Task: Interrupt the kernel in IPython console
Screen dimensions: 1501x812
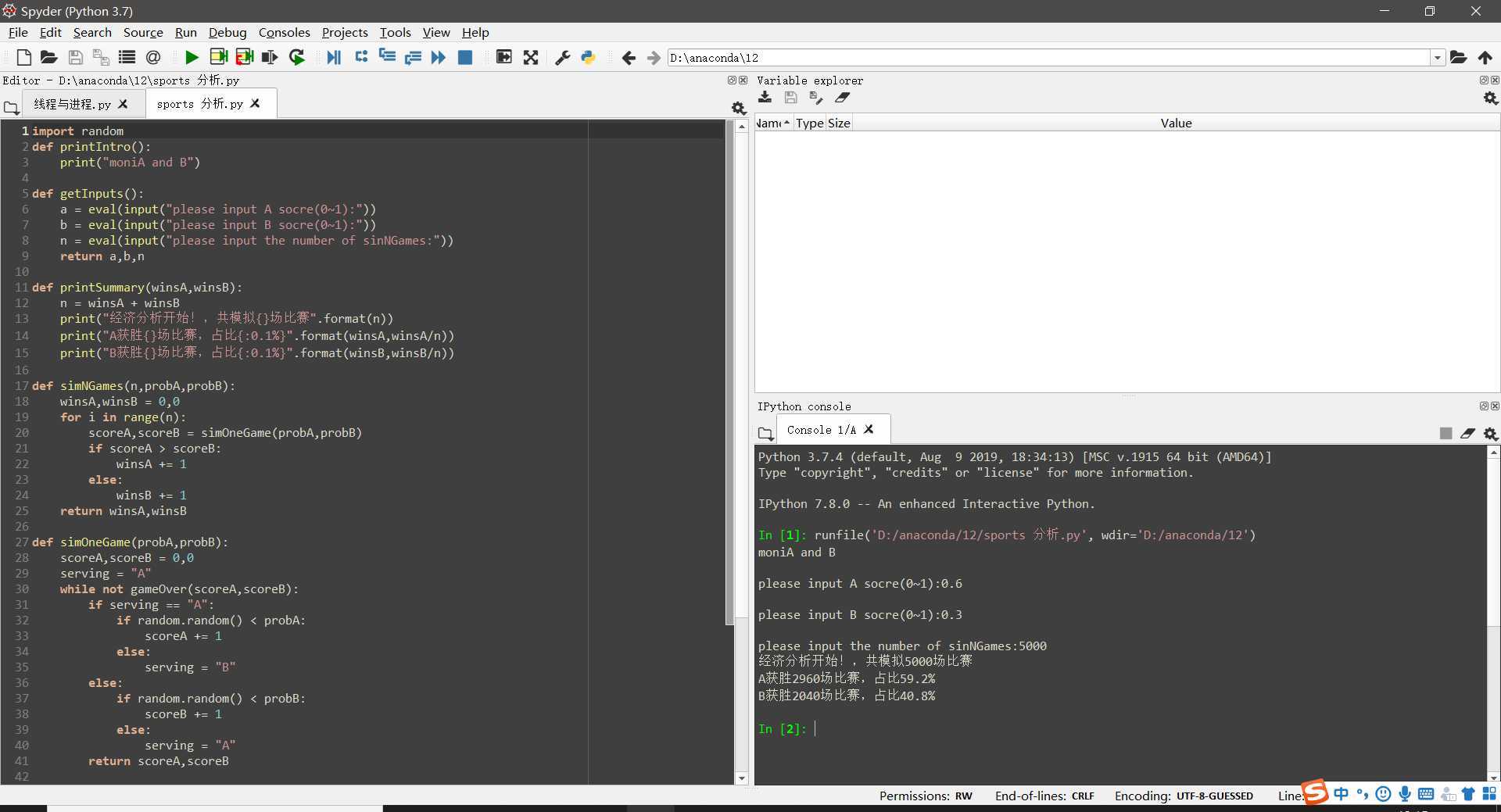Action: coord(1445,434)
